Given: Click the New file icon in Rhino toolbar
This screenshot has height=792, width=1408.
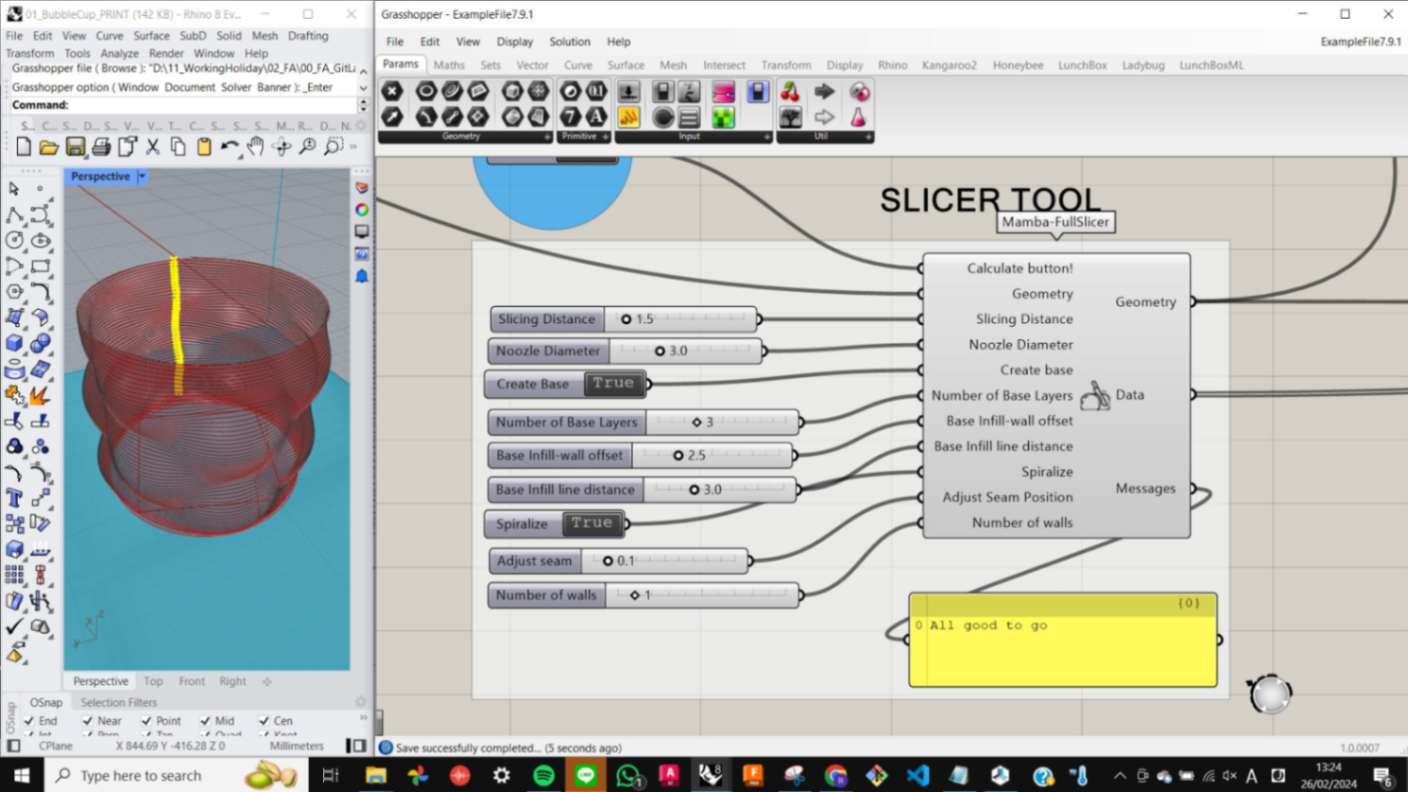Looking at the screenshot, I should pos(23,147).
